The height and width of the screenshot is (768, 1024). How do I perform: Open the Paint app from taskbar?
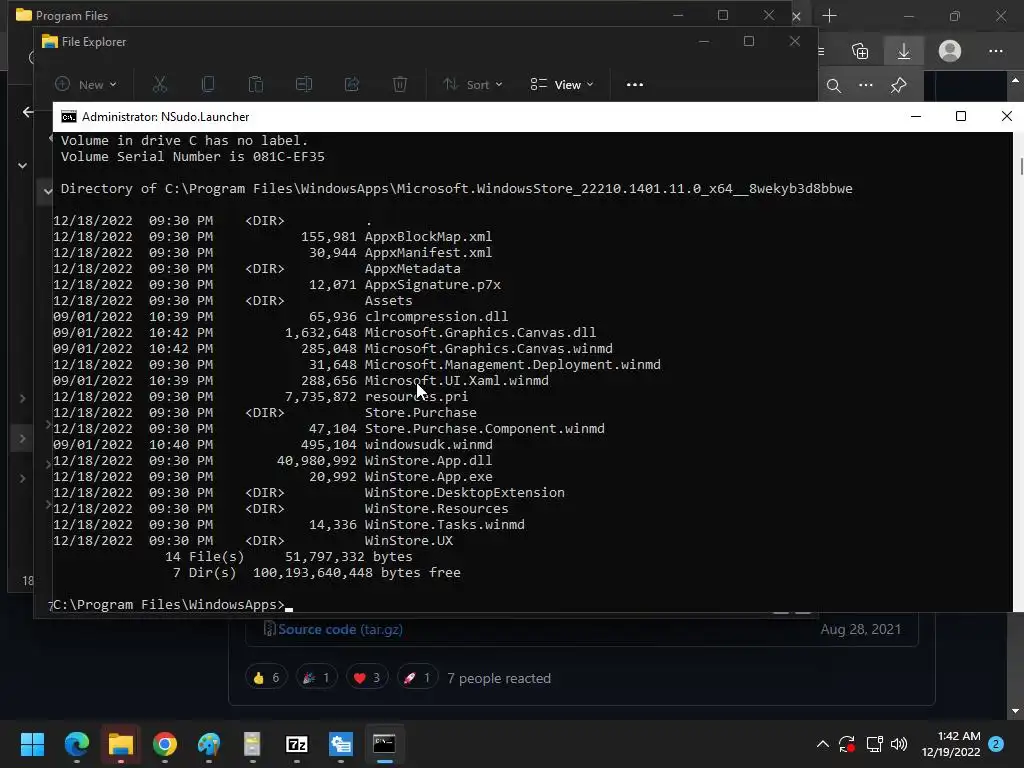click(209, 744)
